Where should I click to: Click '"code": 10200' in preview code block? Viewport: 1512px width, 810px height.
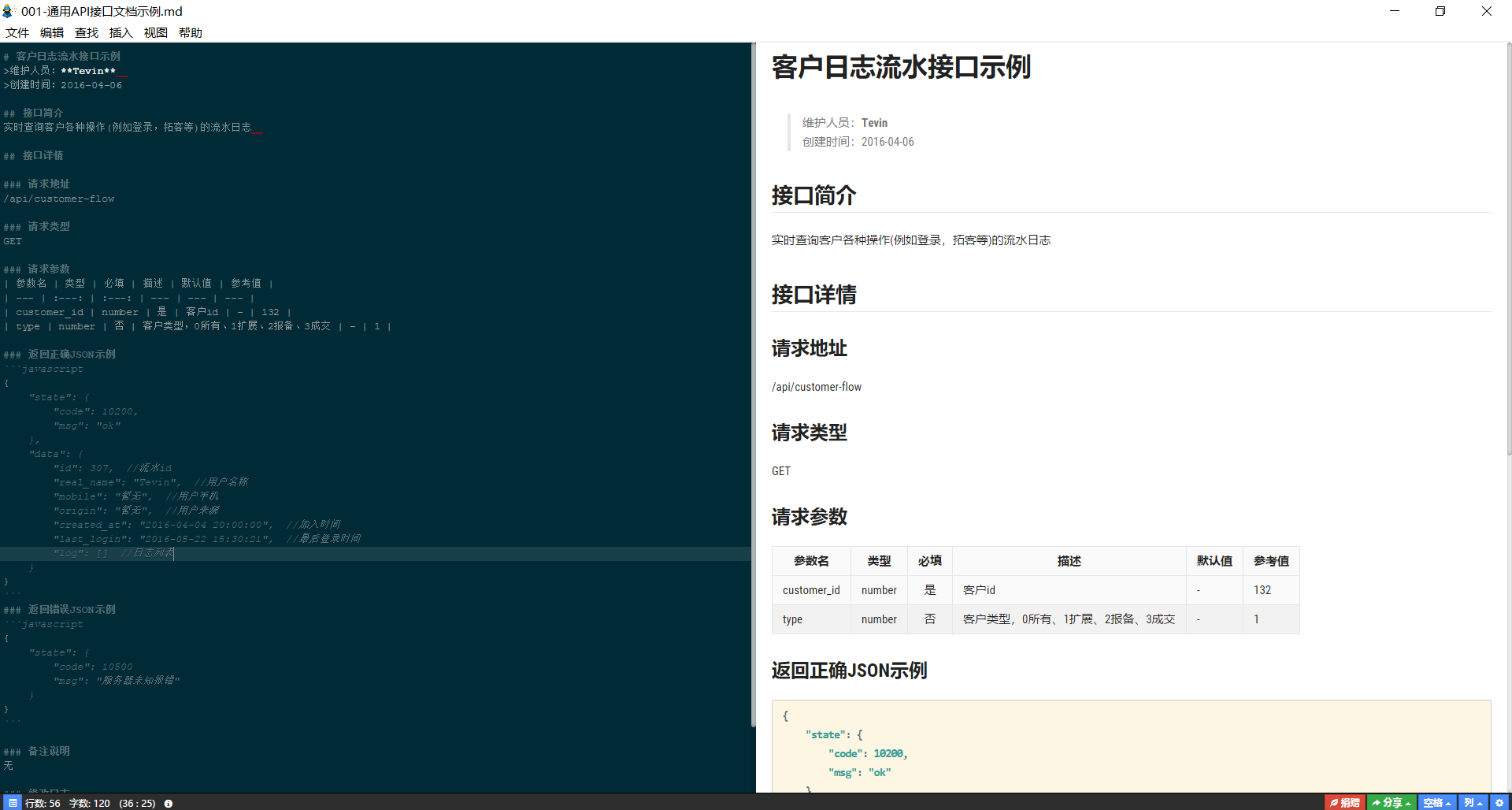pyautogui.click(x=867, y=754)
